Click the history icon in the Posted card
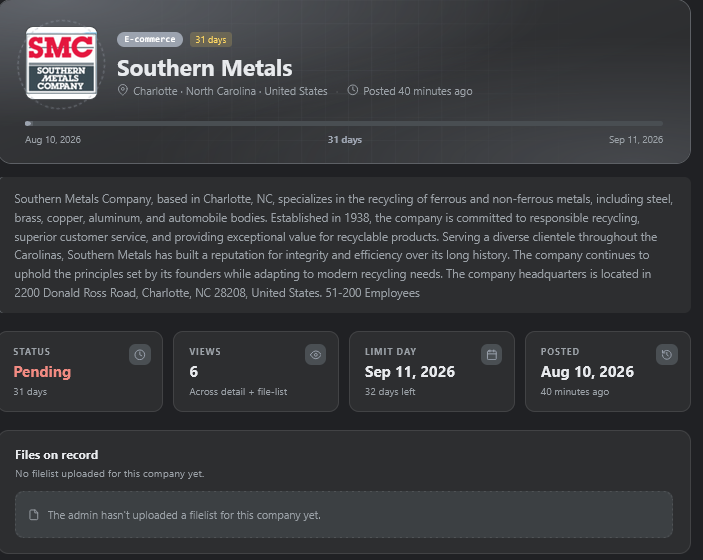 tap(667, 355)
